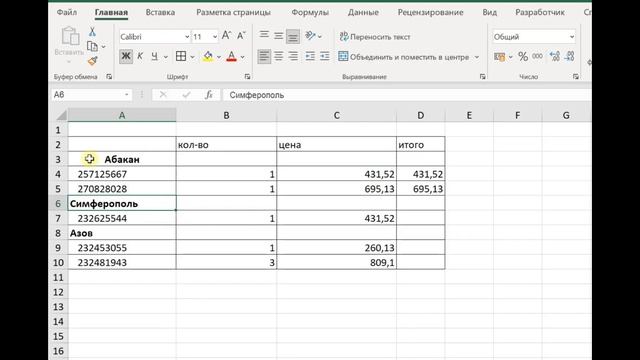Viewport: 640px width, 360px height.
Task: Switch to the Формулы tab
Action: 310,12
